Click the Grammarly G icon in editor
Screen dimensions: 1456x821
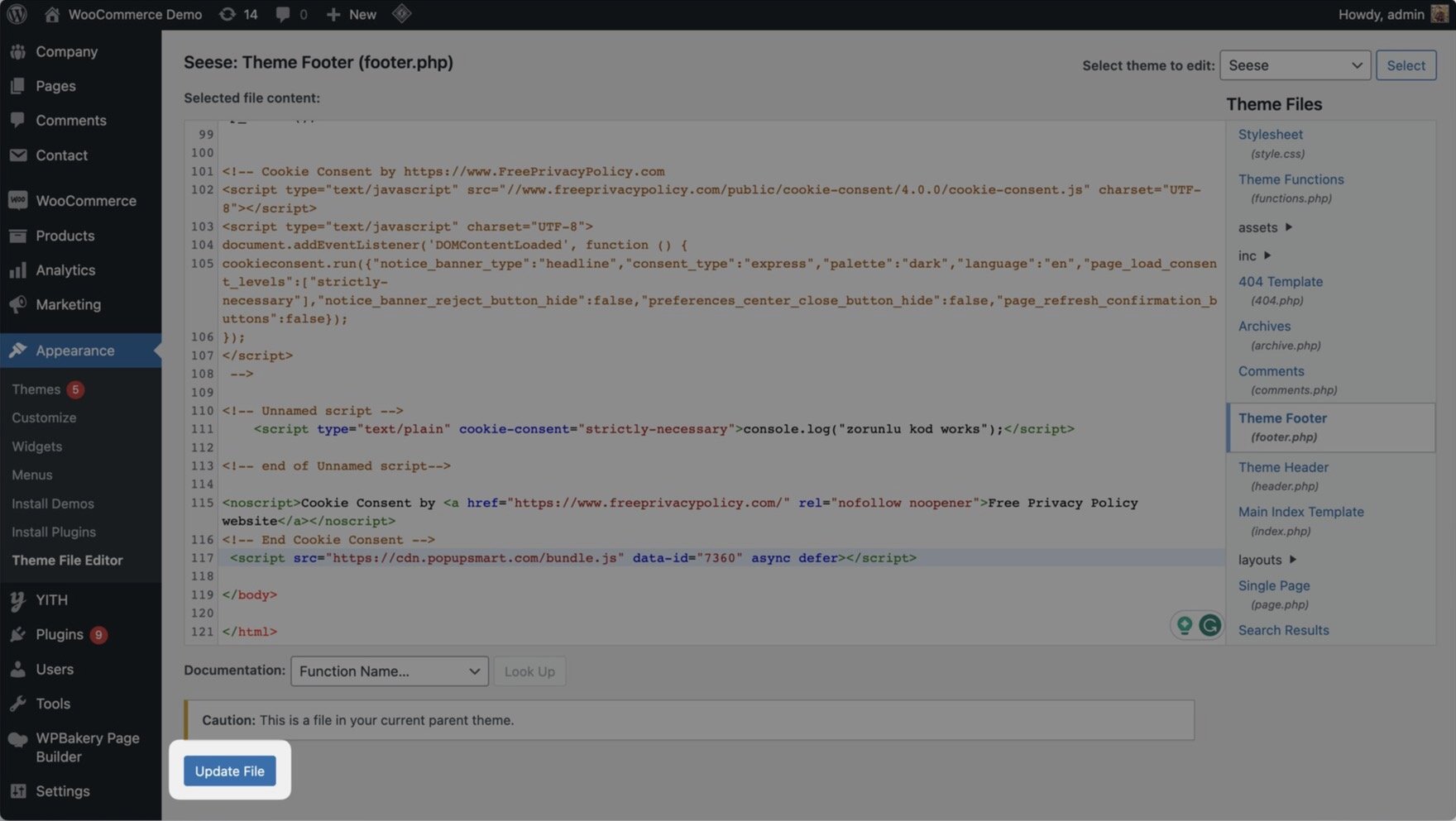[1209, 625]
